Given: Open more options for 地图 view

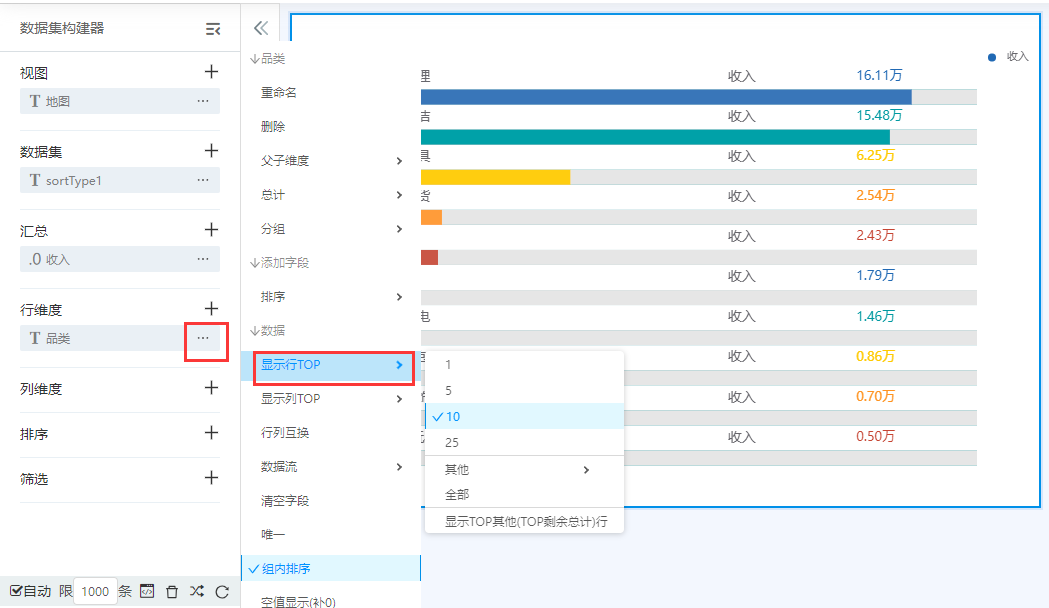Looking at the screenshot, I should coord(203,101).
